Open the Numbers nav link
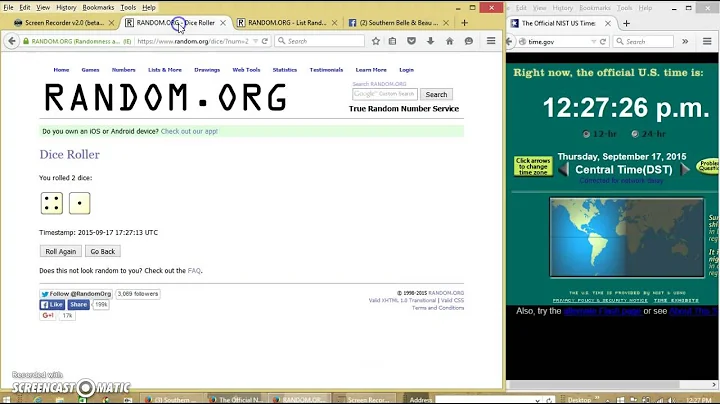720x404 pixels. pyautogui.click(x=124, y=70)
